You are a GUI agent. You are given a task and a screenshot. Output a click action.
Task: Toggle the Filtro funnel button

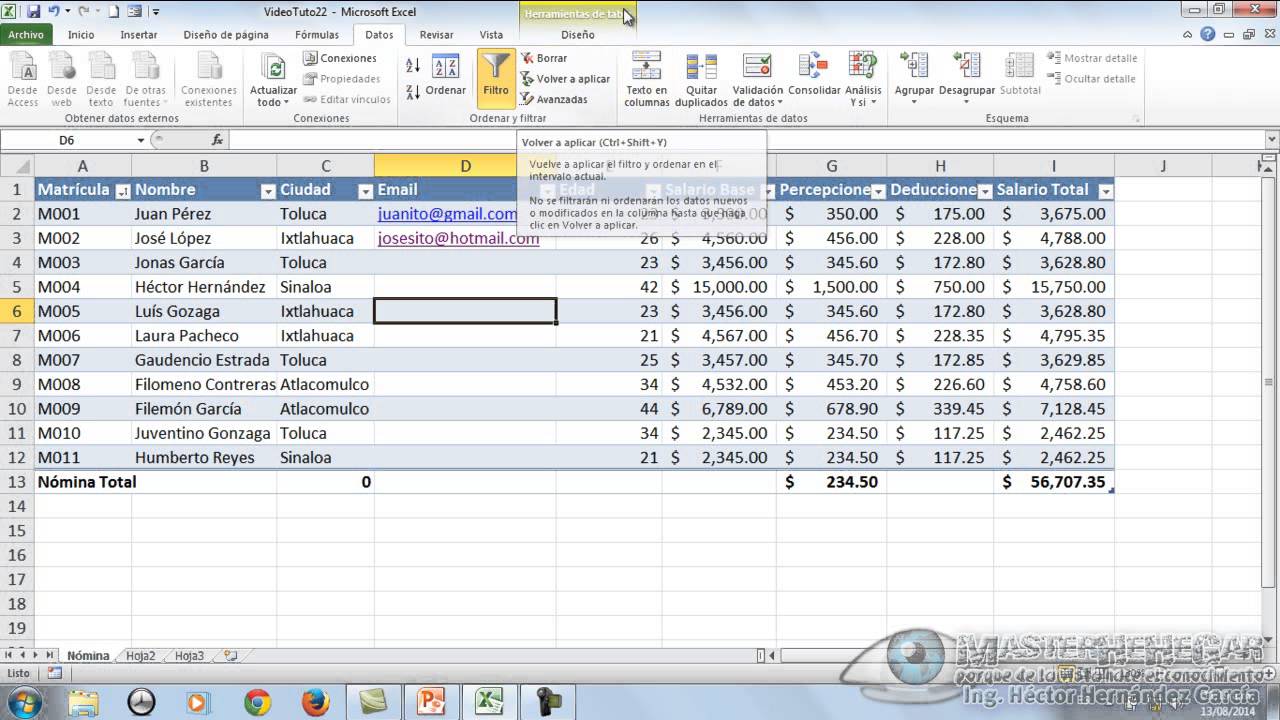[496, 77]
